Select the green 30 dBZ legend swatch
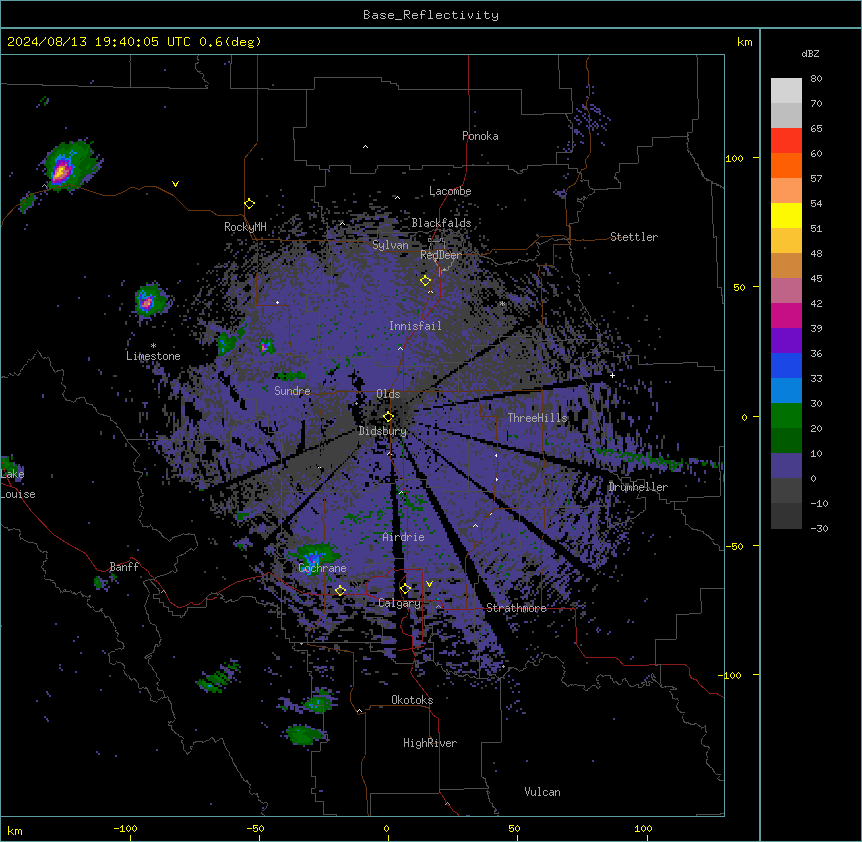 tap(786, 416)
